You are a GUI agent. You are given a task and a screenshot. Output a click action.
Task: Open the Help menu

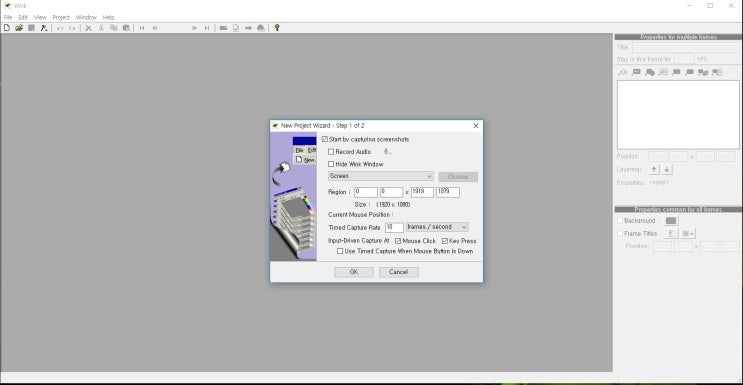coord(109,17)
